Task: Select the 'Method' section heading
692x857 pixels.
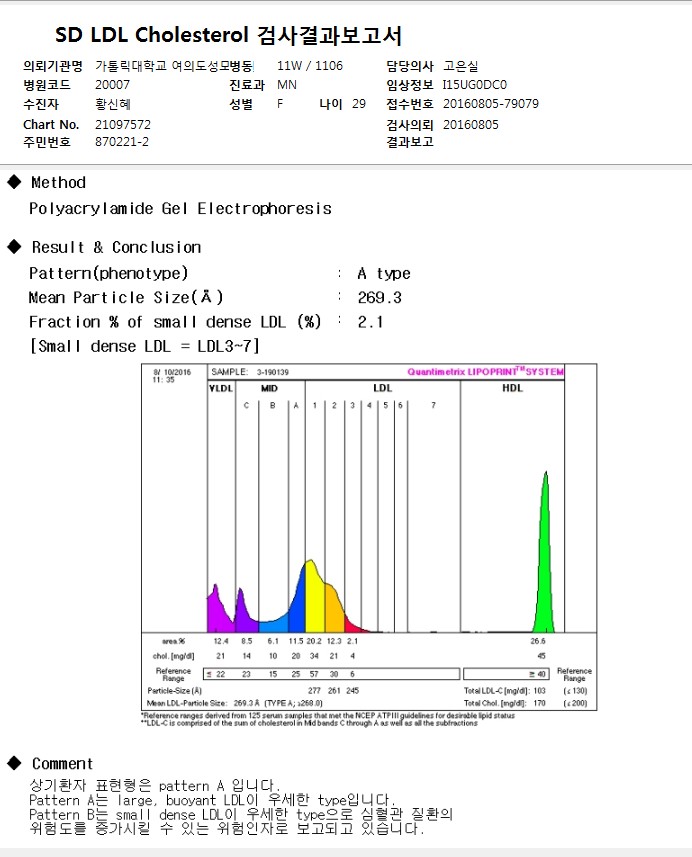Action: point(58,183)
